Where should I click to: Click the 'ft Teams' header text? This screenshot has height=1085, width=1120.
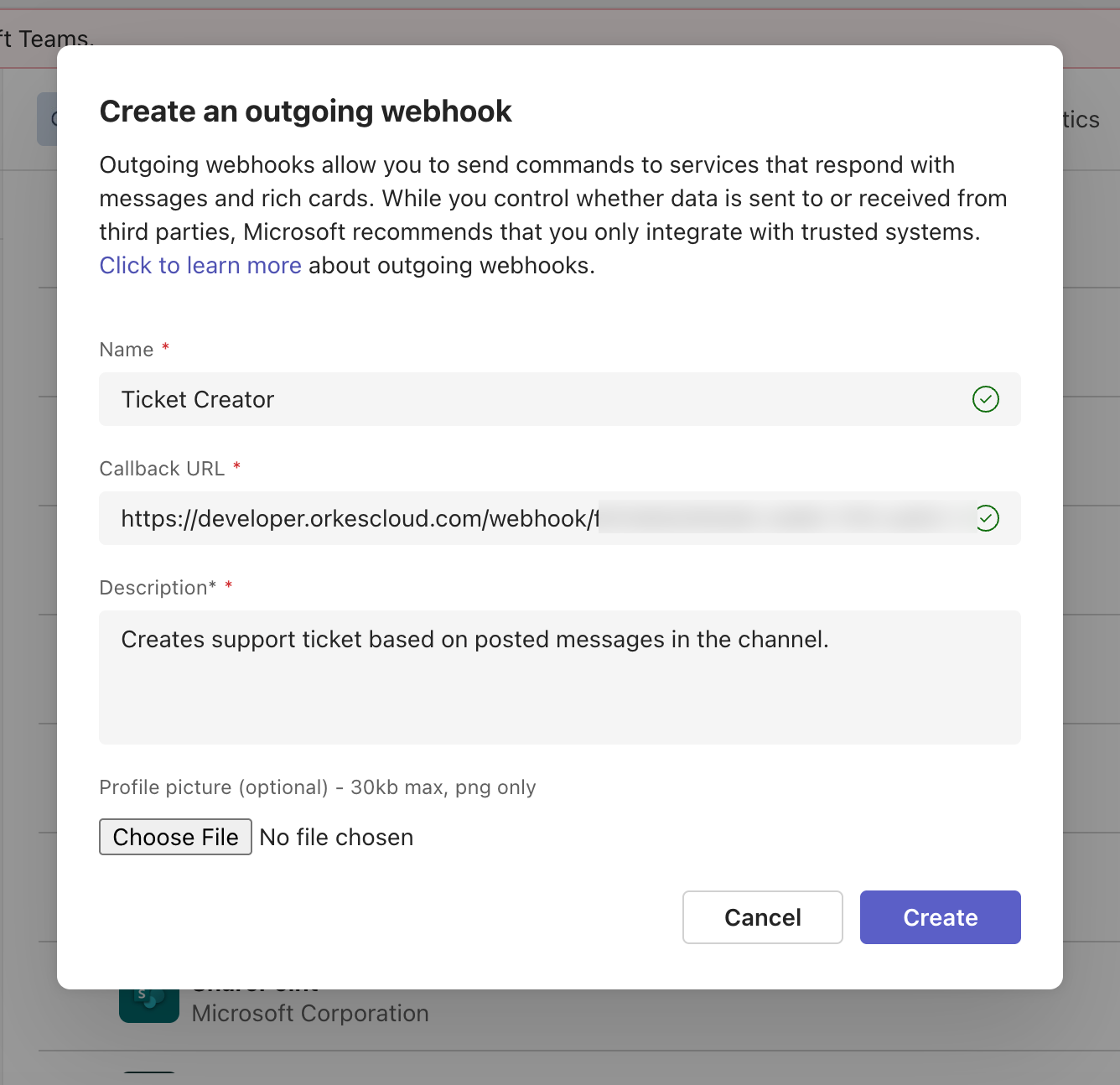coord(48,39)
